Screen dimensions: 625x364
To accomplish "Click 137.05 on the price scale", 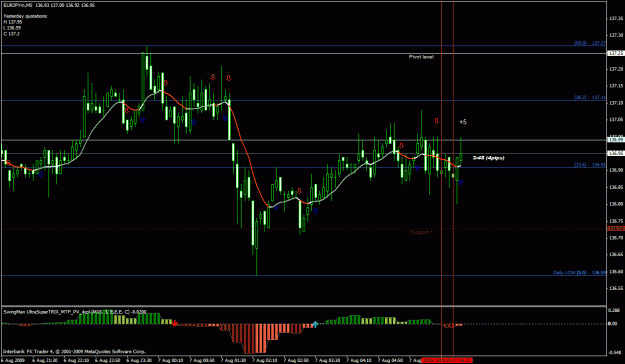I will pyautogui.click(x=616, y=120).
